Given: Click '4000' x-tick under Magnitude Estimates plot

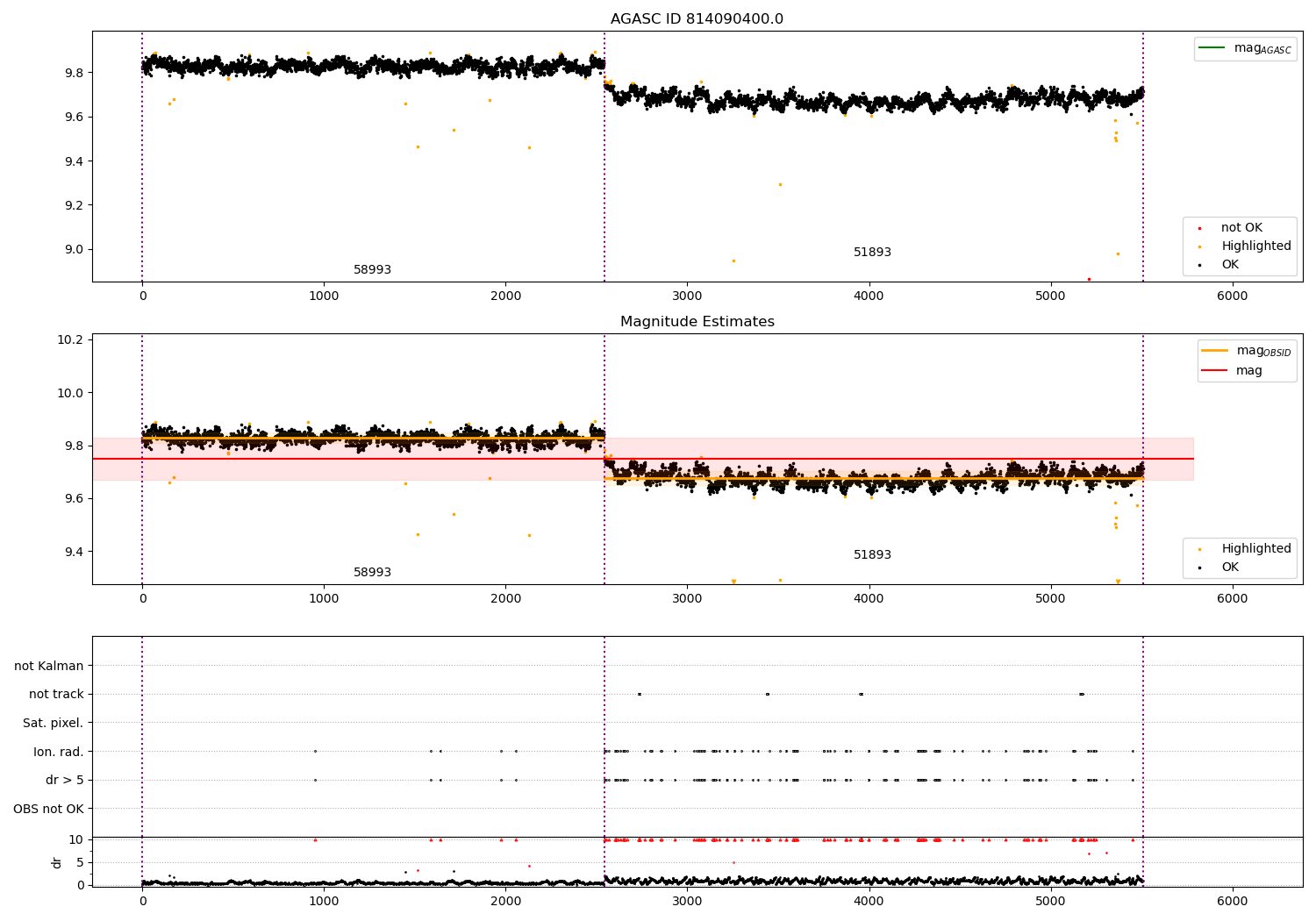Looking at the screenshot, I should (869, 599).
